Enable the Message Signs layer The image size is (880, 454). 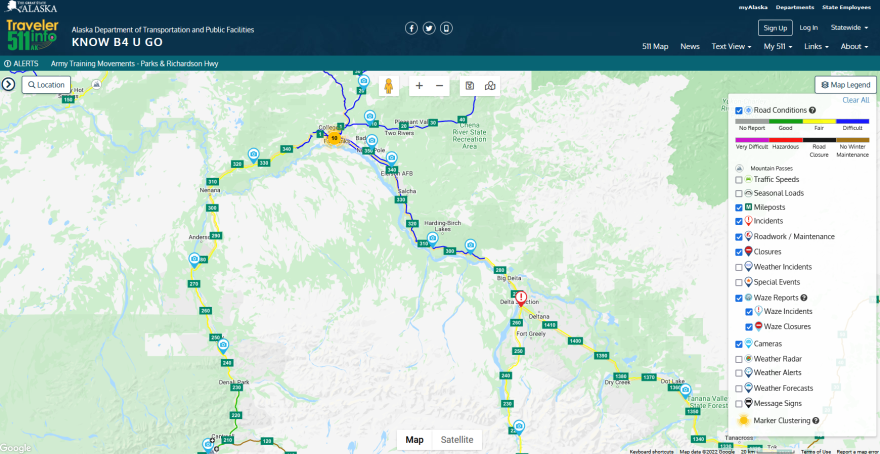739,403
